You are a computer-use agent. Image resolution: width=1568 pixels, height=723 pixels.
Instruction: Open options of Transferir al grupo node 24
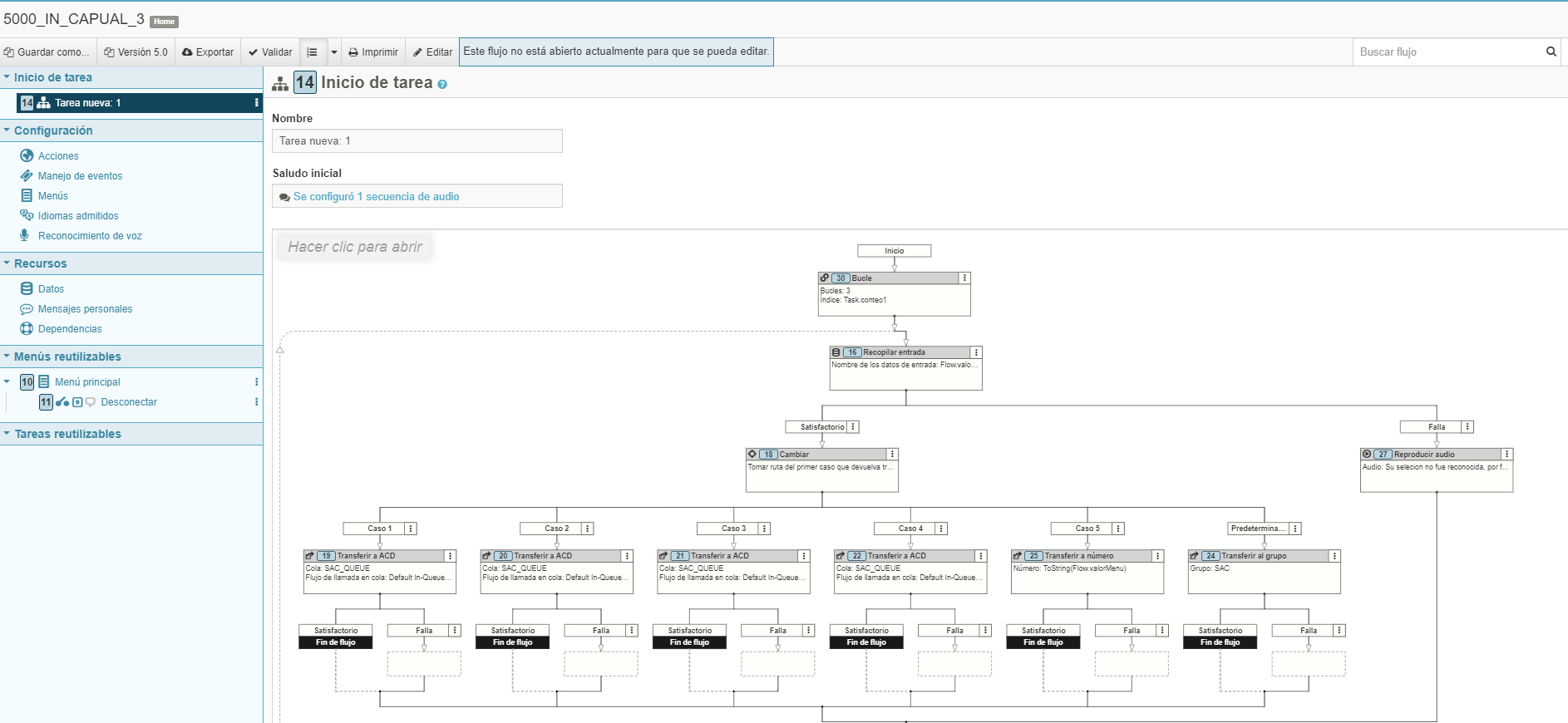tap(1334, 556)
